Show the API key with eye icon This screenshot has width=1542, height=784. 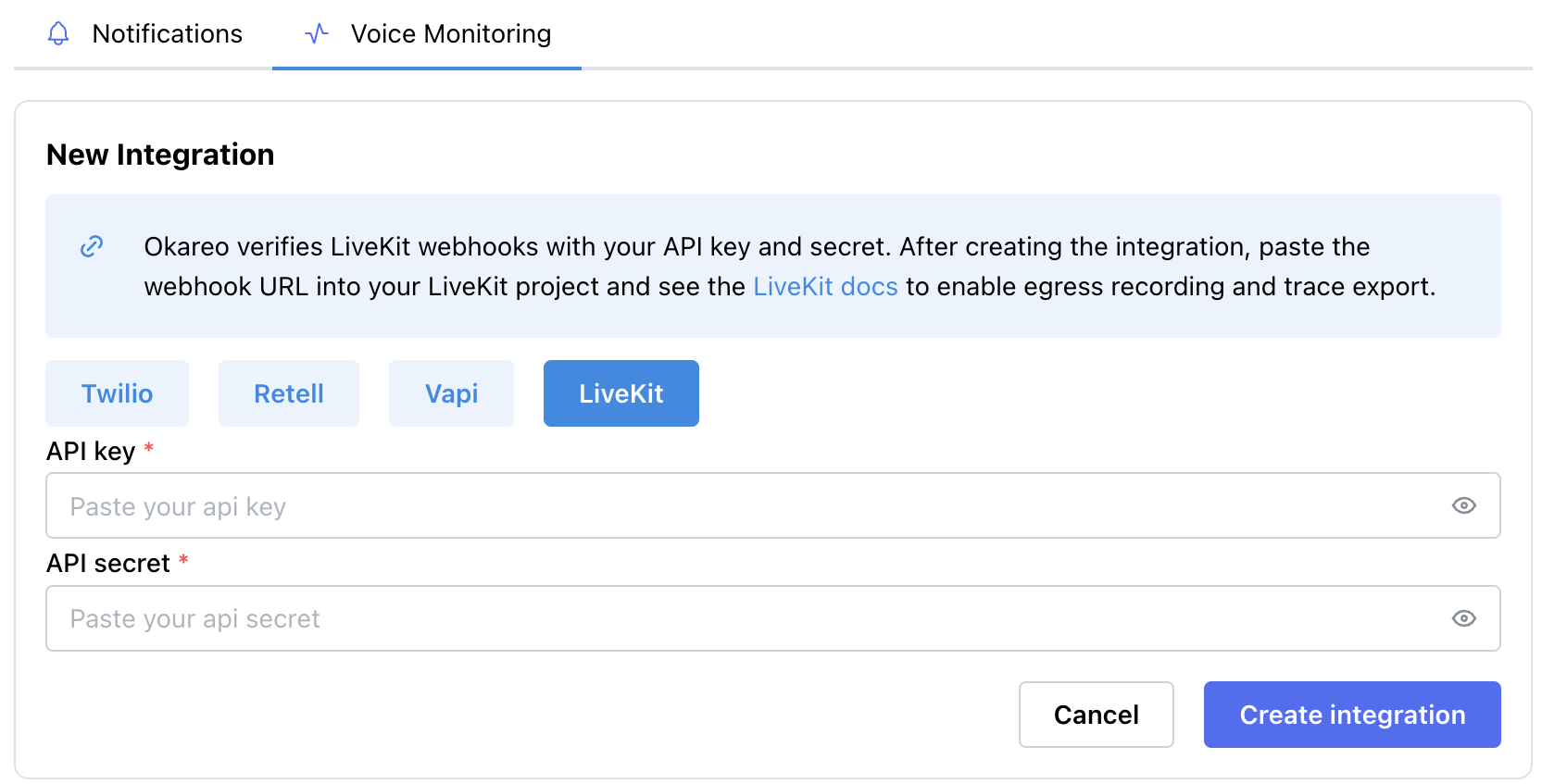pos(1464,505)
